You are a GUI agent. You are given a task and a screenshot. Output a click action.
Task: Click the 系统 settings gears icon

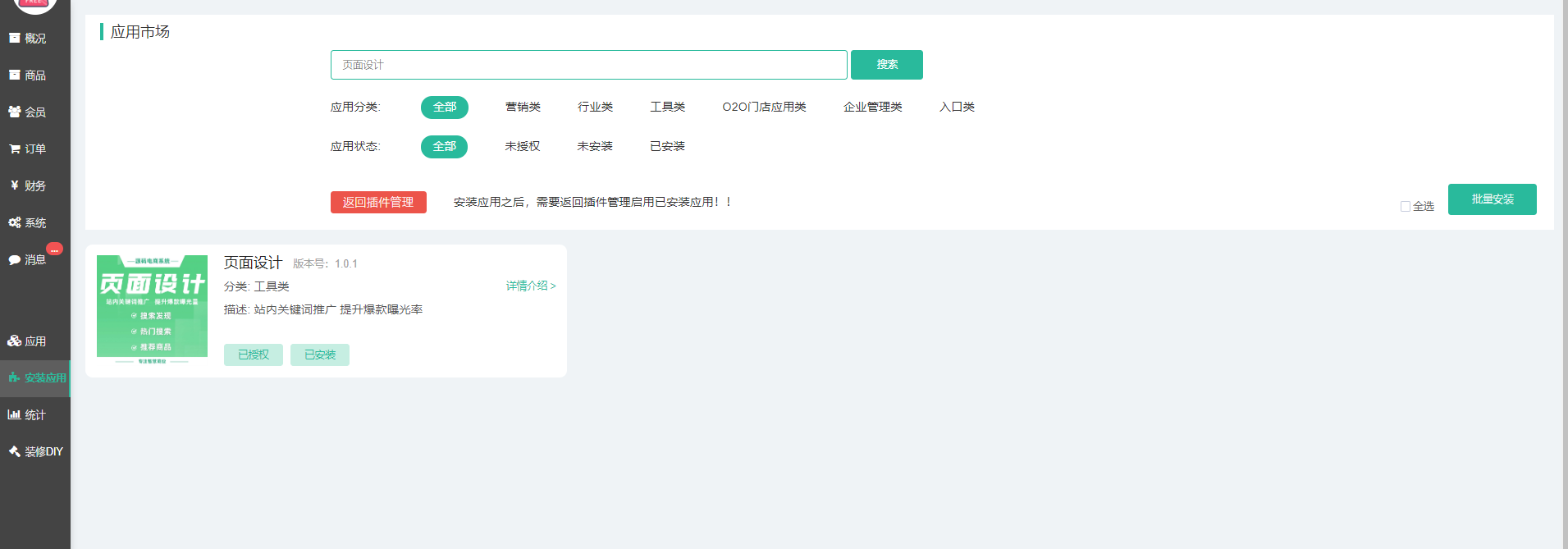point(14,223)
